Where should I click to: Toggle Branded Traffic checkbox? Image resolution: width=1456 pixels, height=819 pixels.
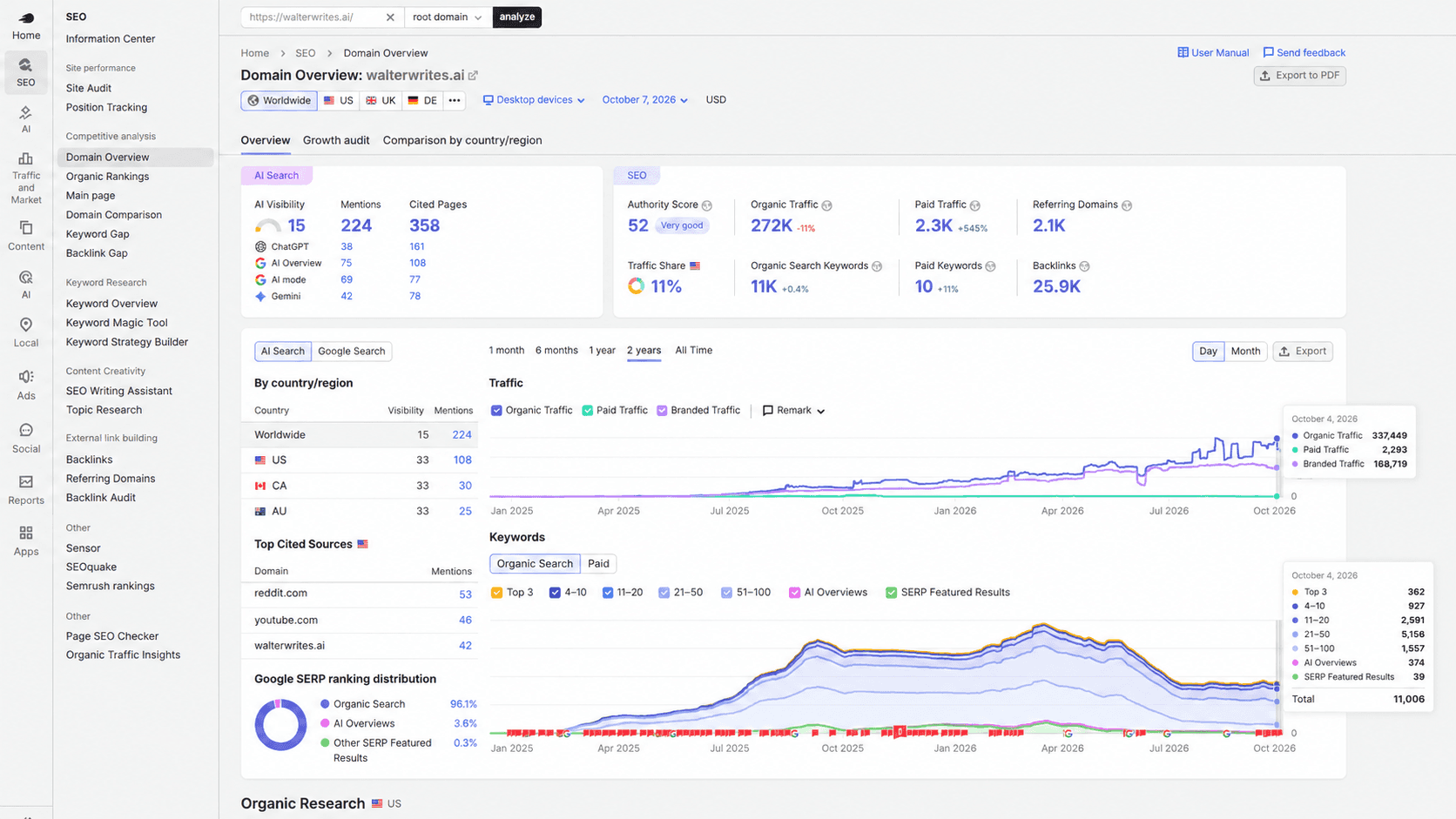pyautogui.click(x=662, y=411)
